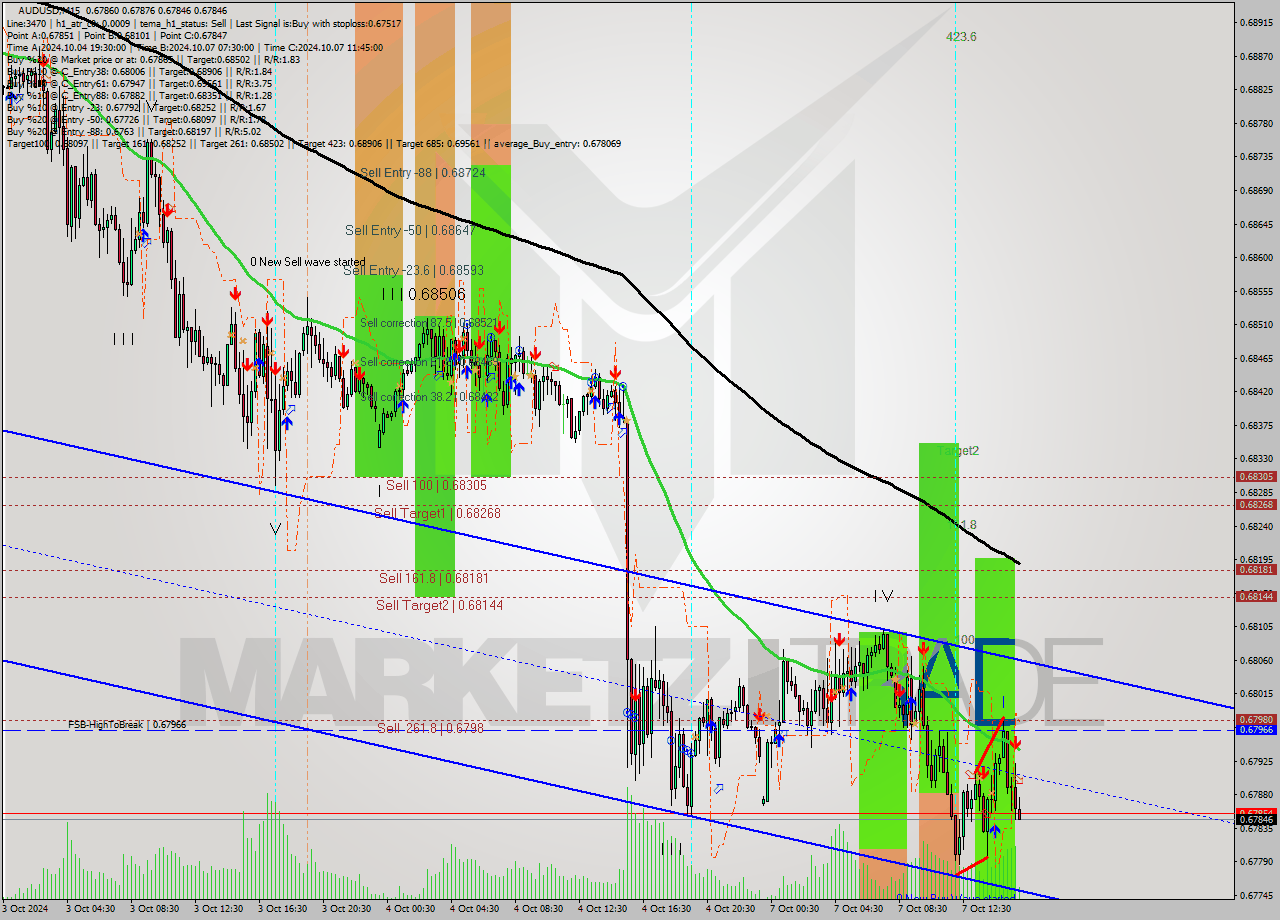Click price axis value 0.68690
The width and height of the screenshot is (1280, 920).
click(x=1256, y=190)
